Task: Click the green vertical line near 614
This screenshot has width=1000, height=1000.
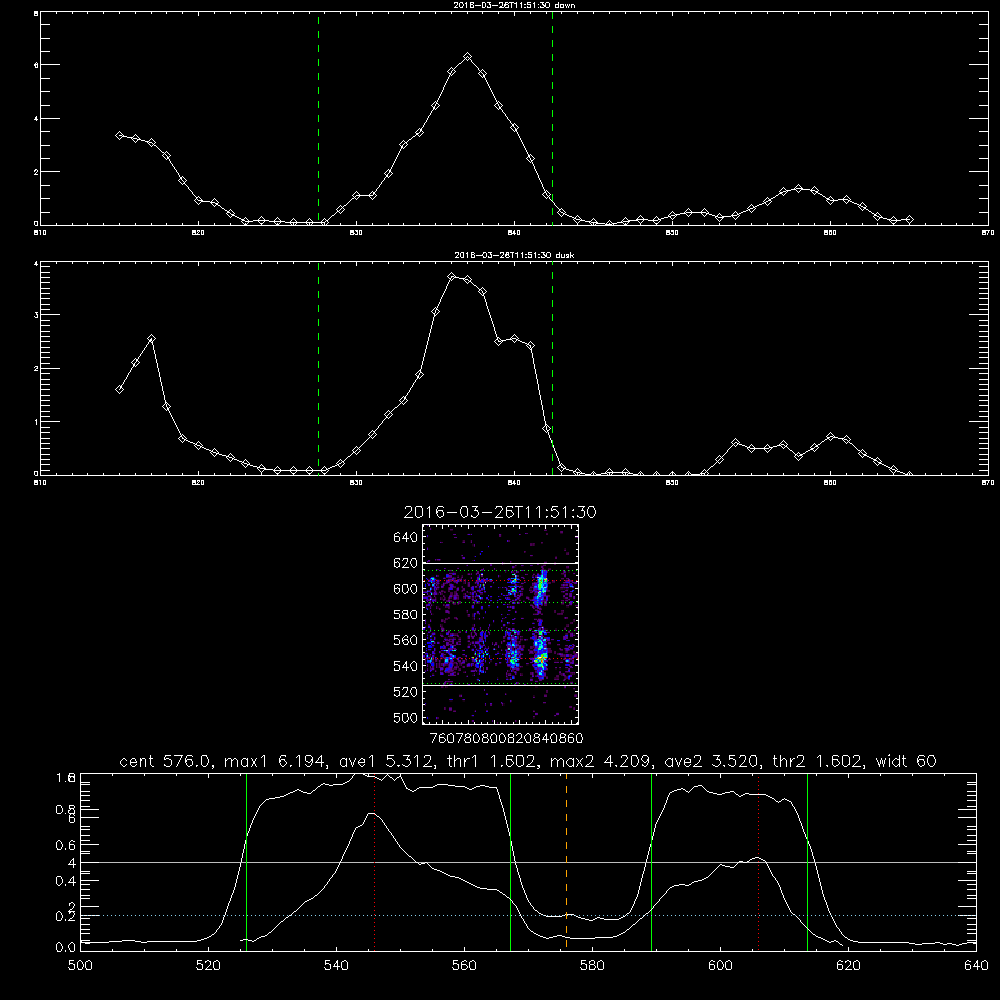Action: (x=807, y=861)
